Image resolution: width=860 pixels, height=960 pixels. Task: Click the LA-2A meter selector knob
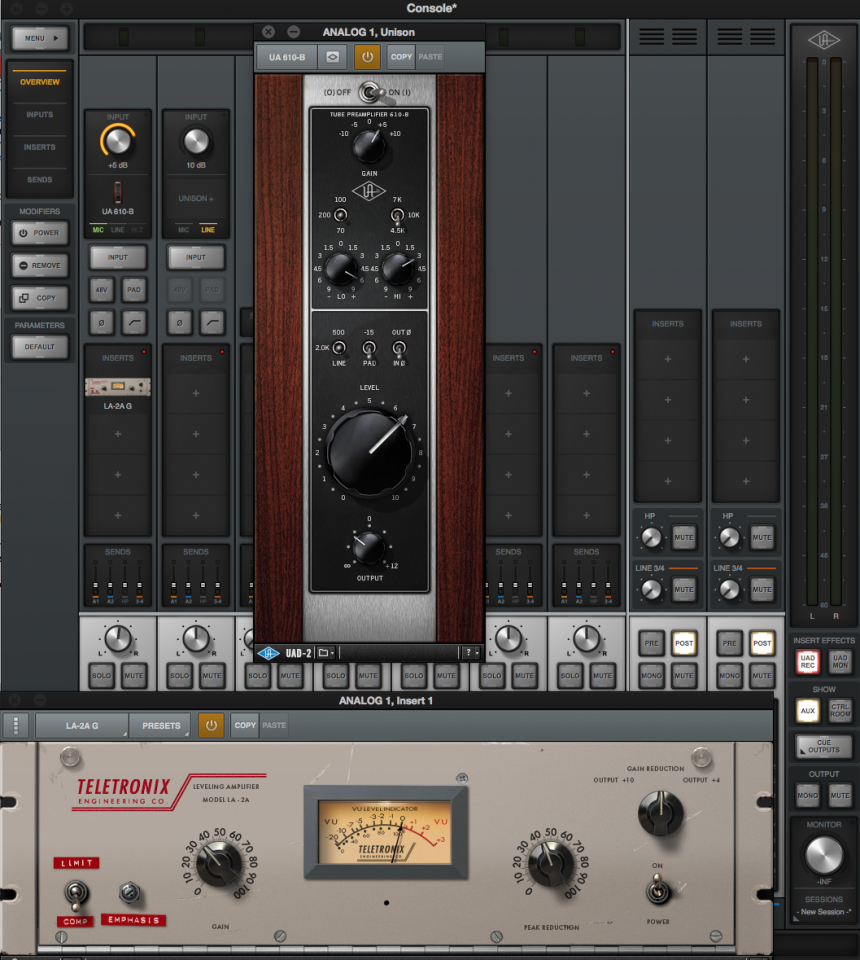coord(660,813)
